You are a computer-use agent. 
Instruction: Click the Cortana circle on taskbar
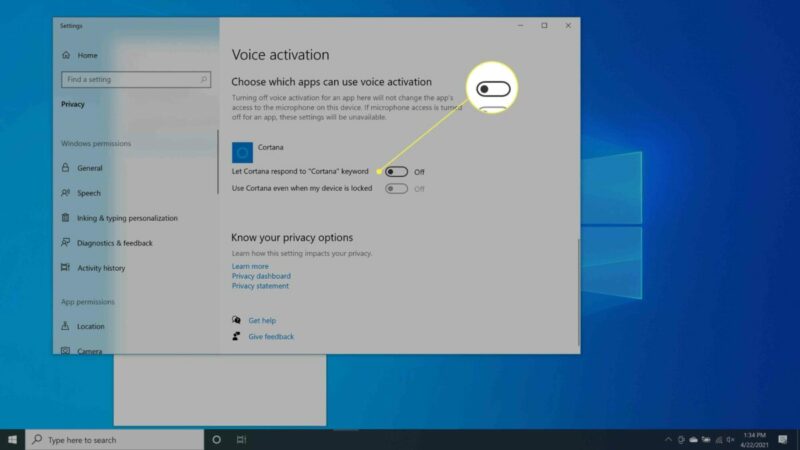click(217, 439)
